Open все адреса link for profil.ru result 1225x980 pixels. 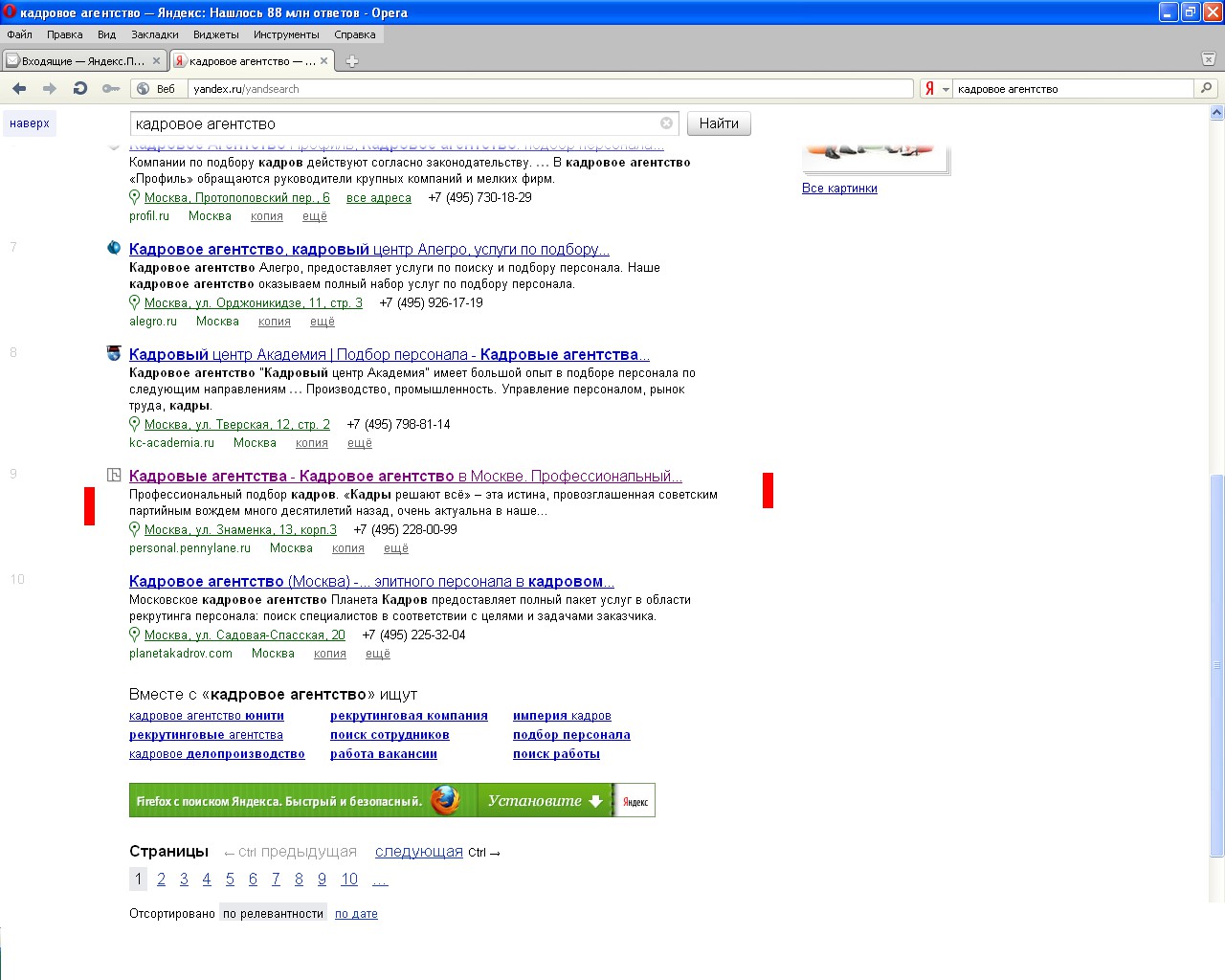click(379, 198)
